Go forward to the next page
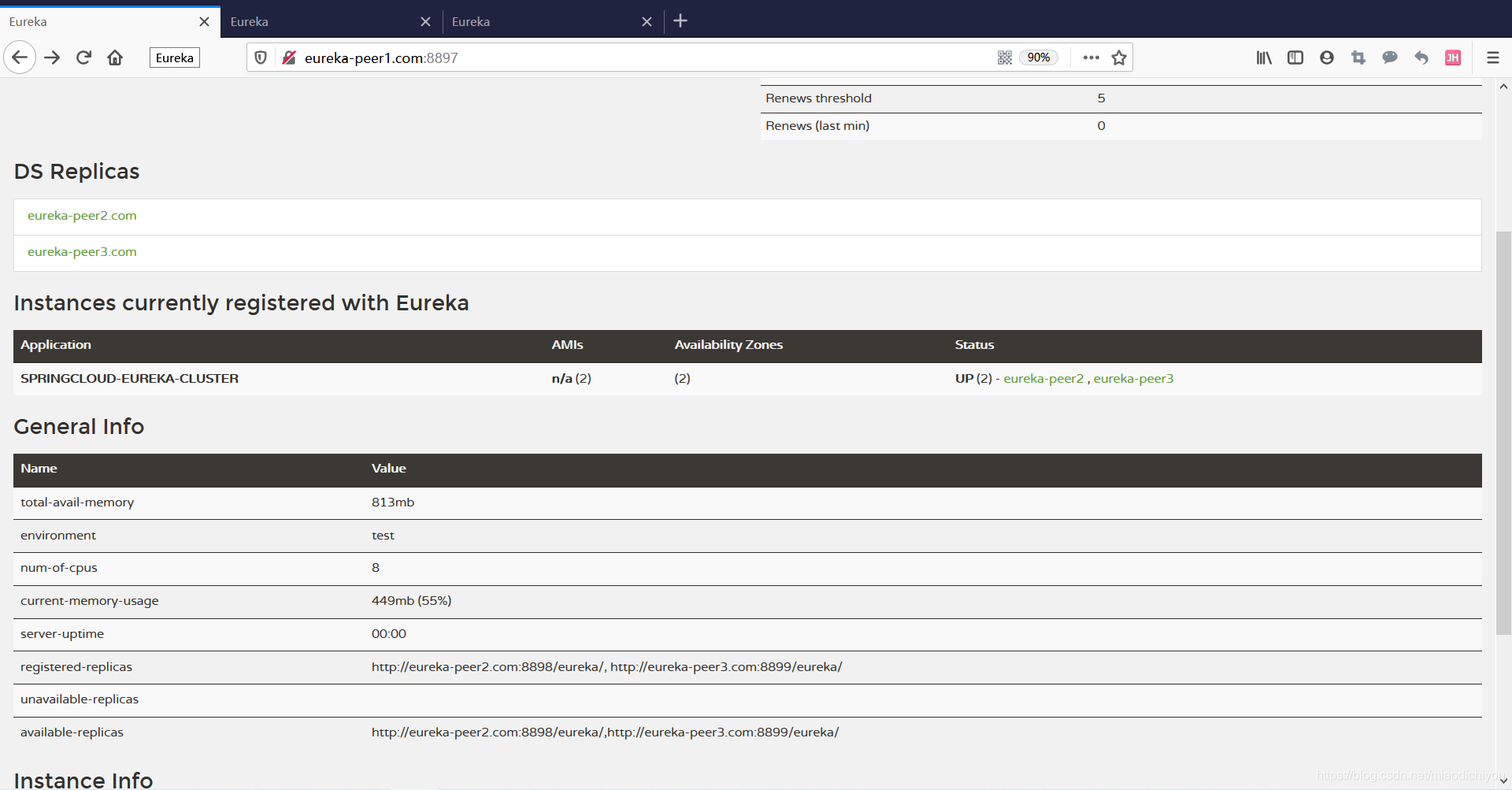1512x790 pixels. tap(52, 57)
